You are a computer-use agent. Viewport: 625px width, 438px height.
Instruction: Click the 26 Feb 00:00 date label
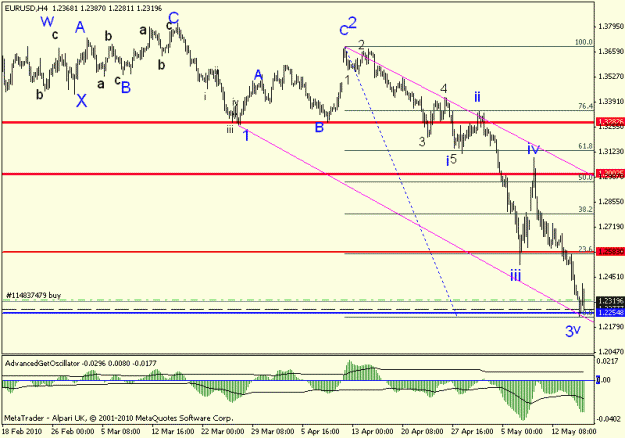click(73, 432)
